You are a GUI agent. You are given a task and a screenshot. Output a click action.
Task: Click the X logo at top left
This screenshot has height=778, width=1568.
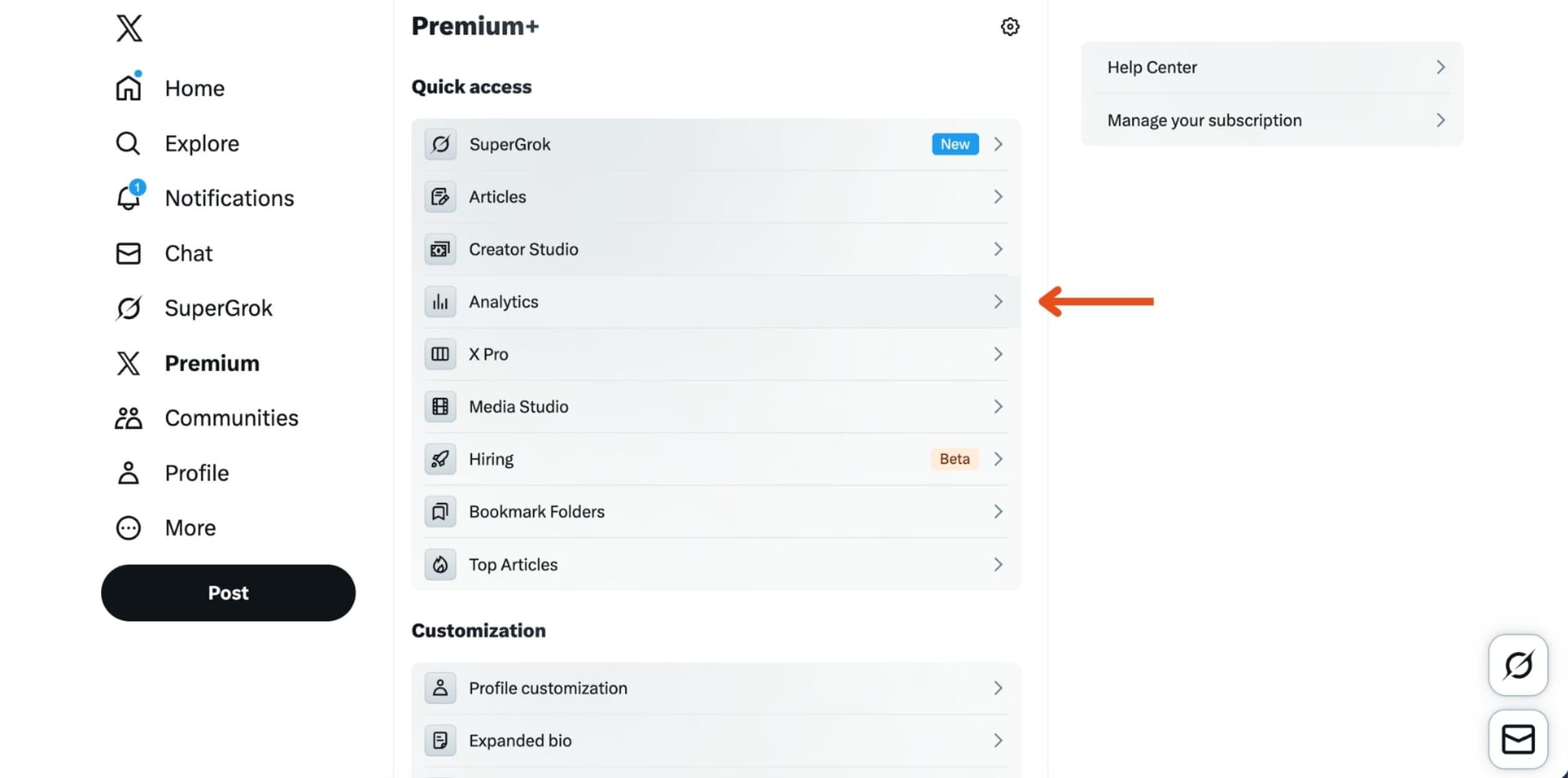click(x=129, y=28)
